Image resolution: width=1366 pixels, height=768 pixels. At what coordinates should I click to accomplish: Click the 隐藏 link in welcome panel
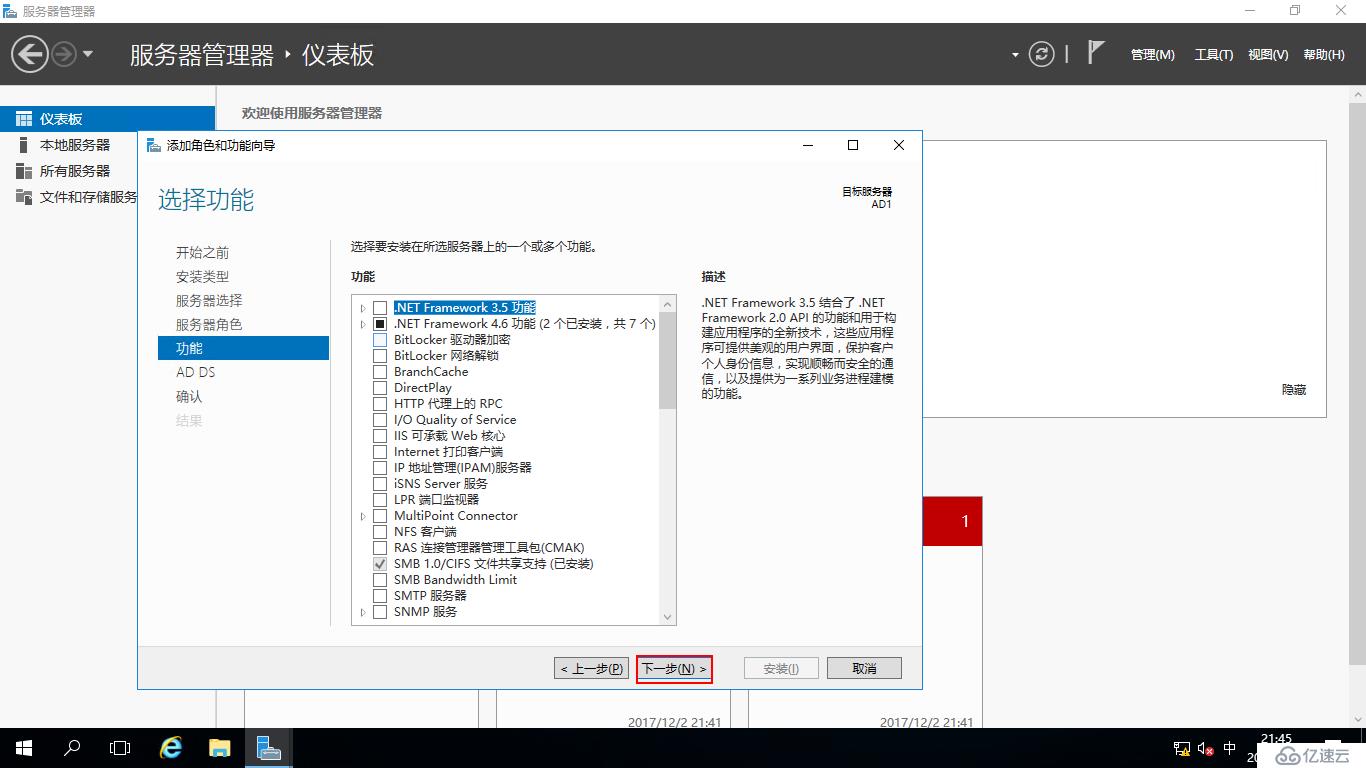pos(1294,390)
